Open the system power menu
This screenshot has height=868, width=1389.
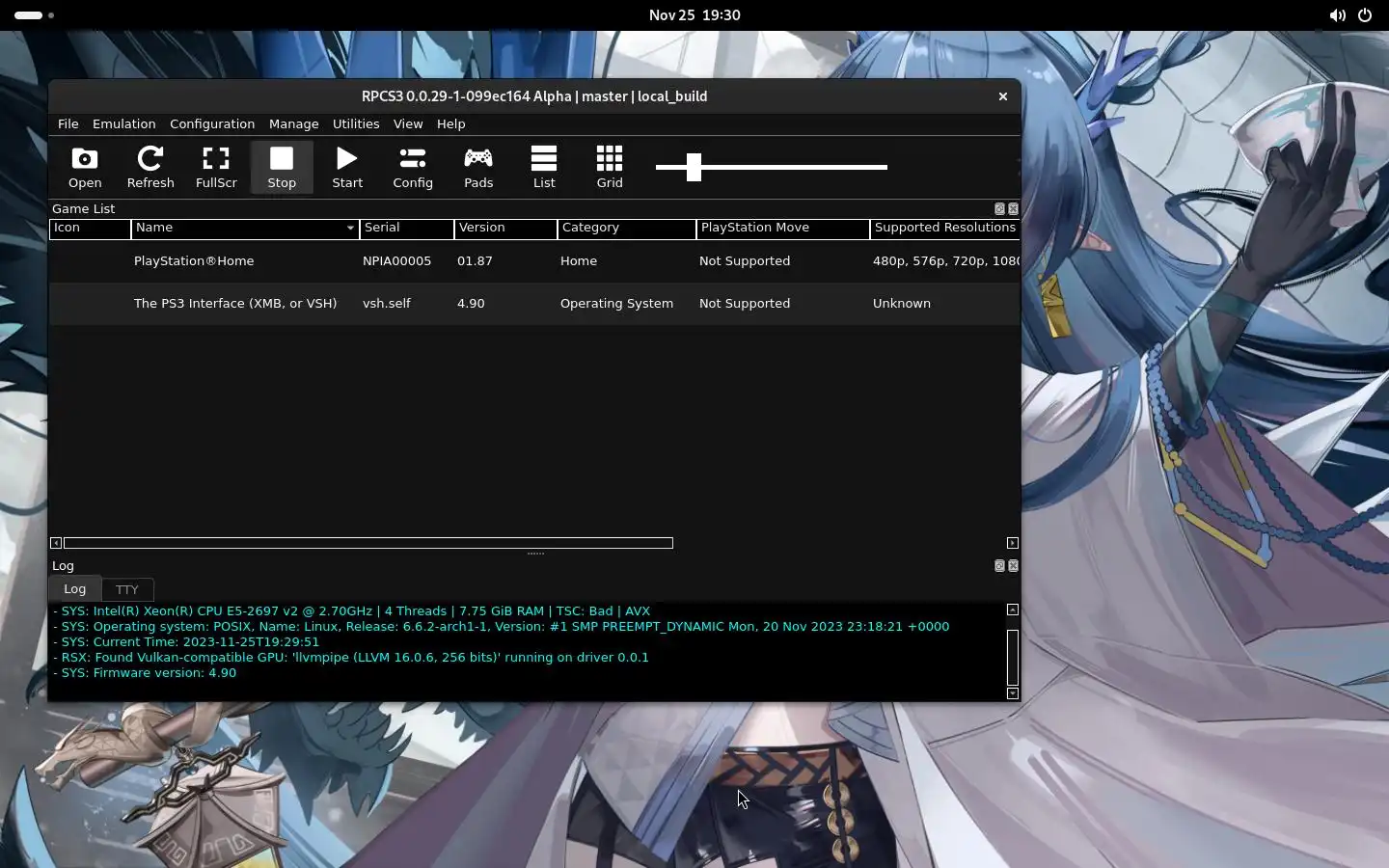pyautogui.click(x=1365, y=15)
